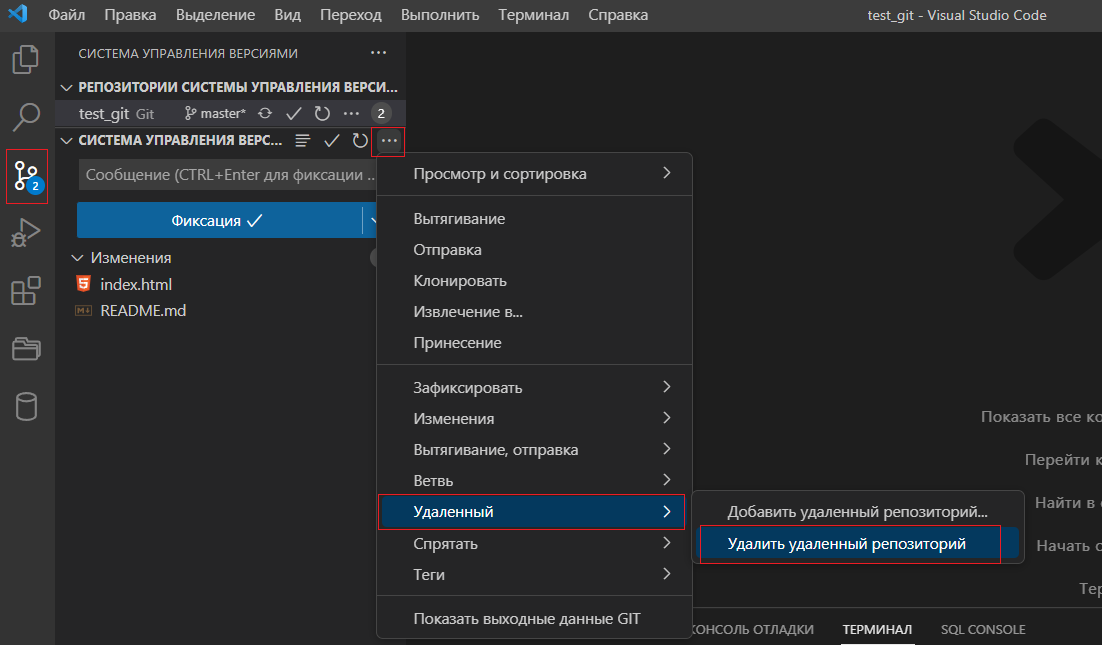The width and height of the screenshot is (1102, 645).
Task: Open more actions on test_git row
Action: 351,113
